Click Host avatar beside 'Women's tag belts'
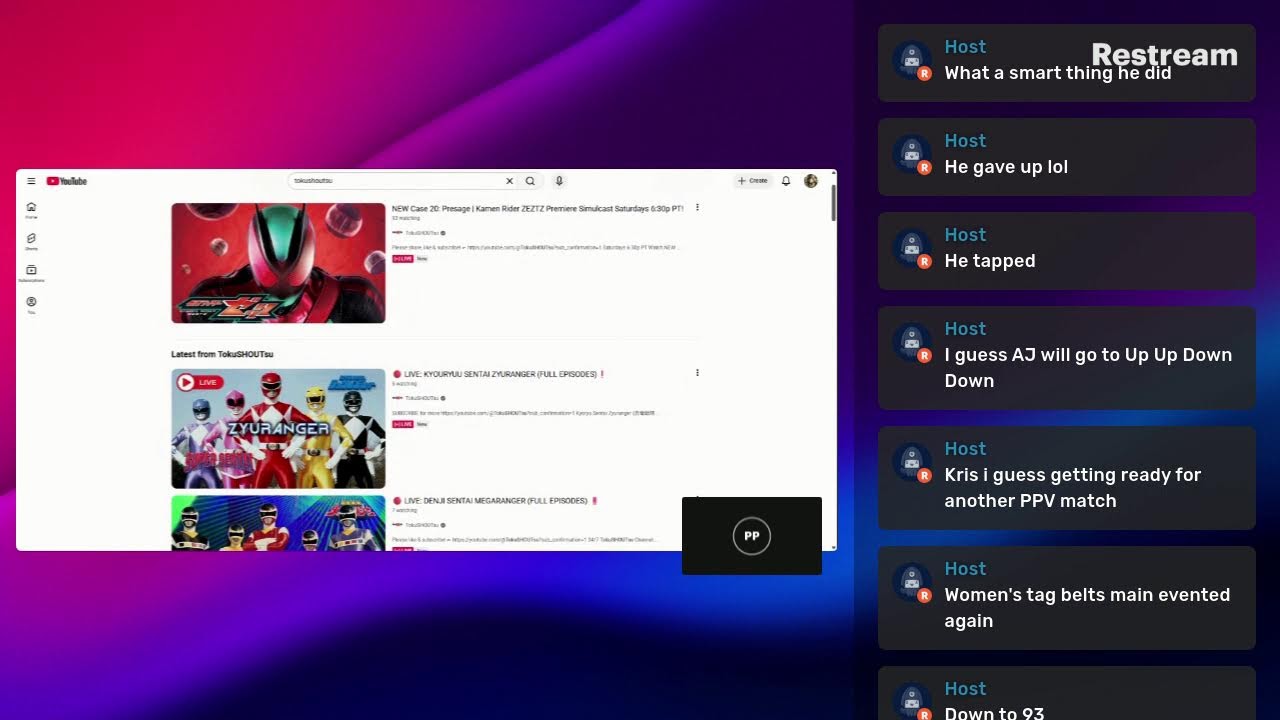 (912, 583)
